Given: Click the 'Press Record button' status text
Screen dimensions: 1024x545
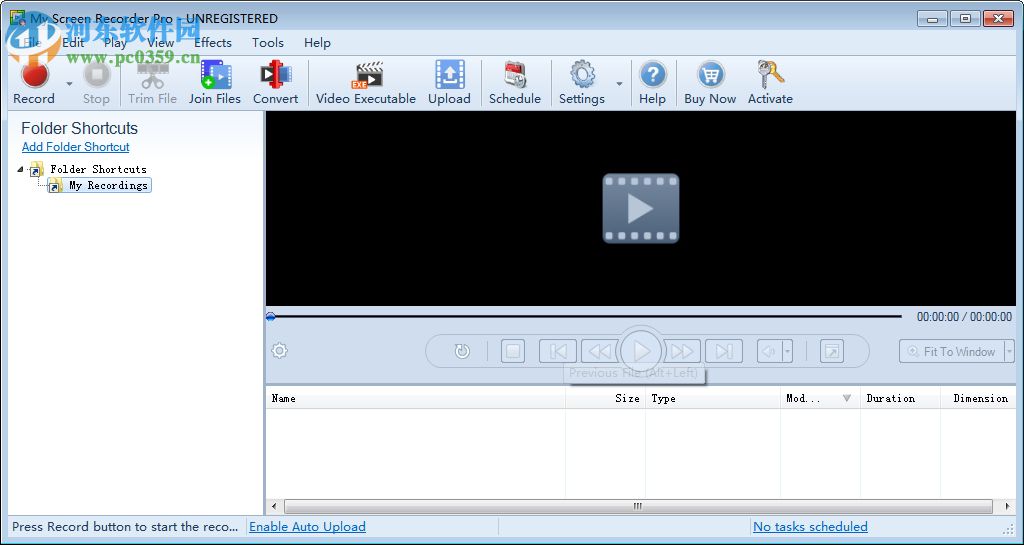Looking at the screenshot, I should click(x=125, y=527).
